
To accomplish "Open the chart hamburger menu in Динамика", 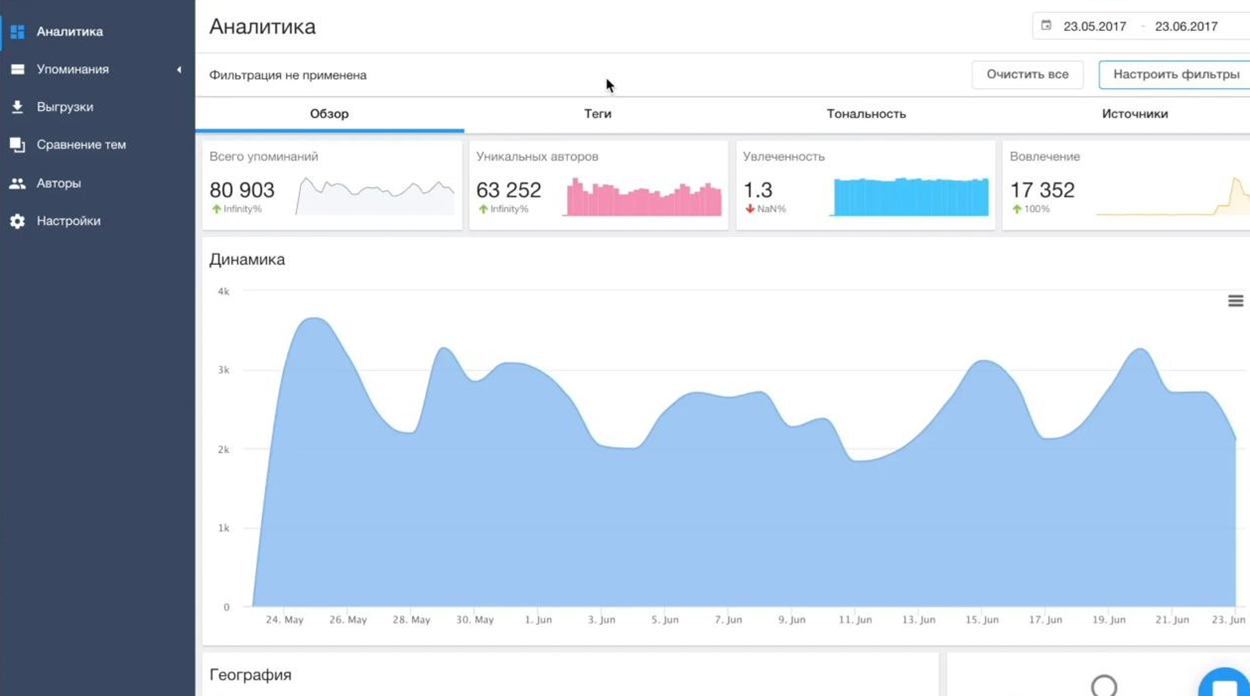I will tap(1235, 301).
